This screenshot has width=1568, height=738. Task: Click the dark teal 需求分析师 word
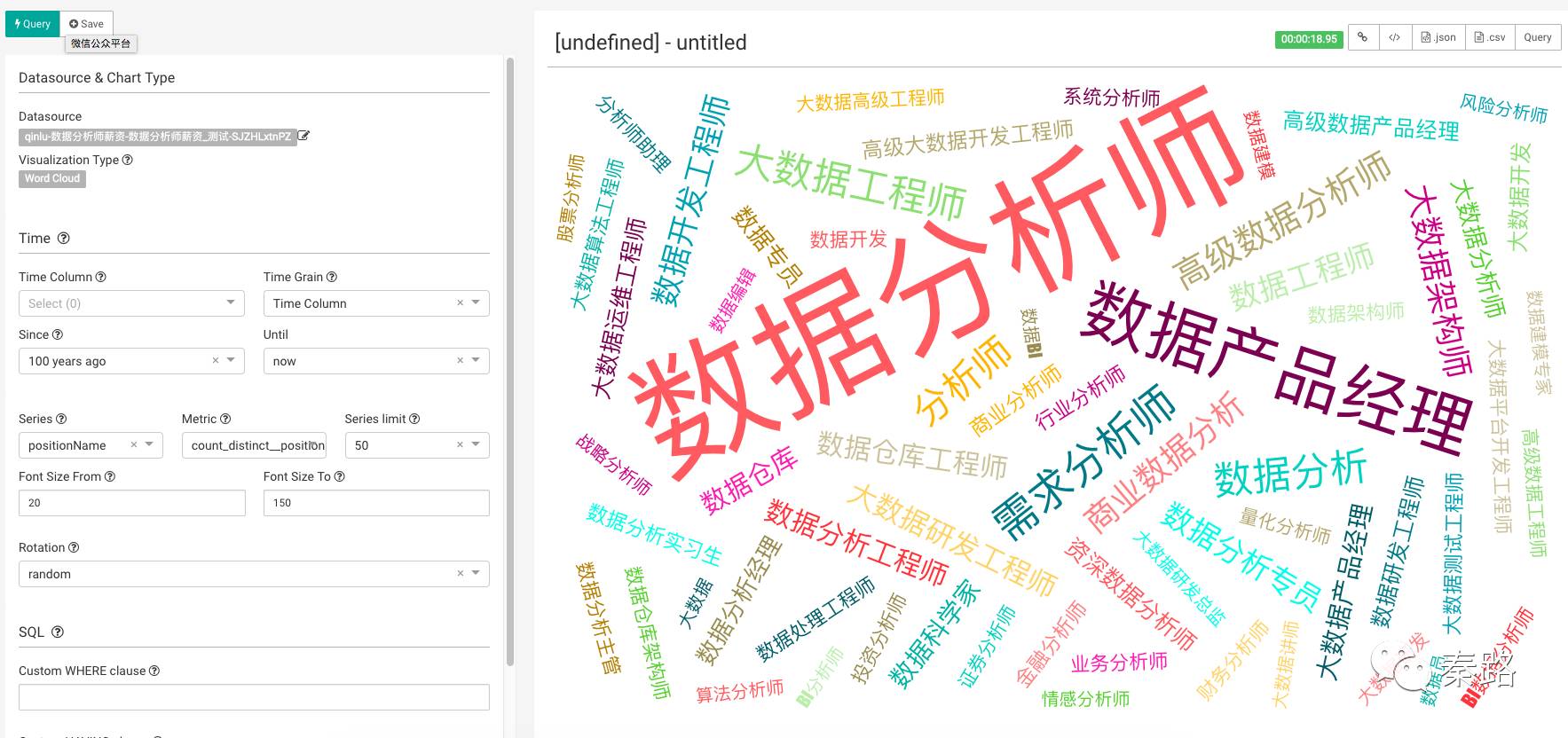pyautogui.click(x=1084, y=461)
